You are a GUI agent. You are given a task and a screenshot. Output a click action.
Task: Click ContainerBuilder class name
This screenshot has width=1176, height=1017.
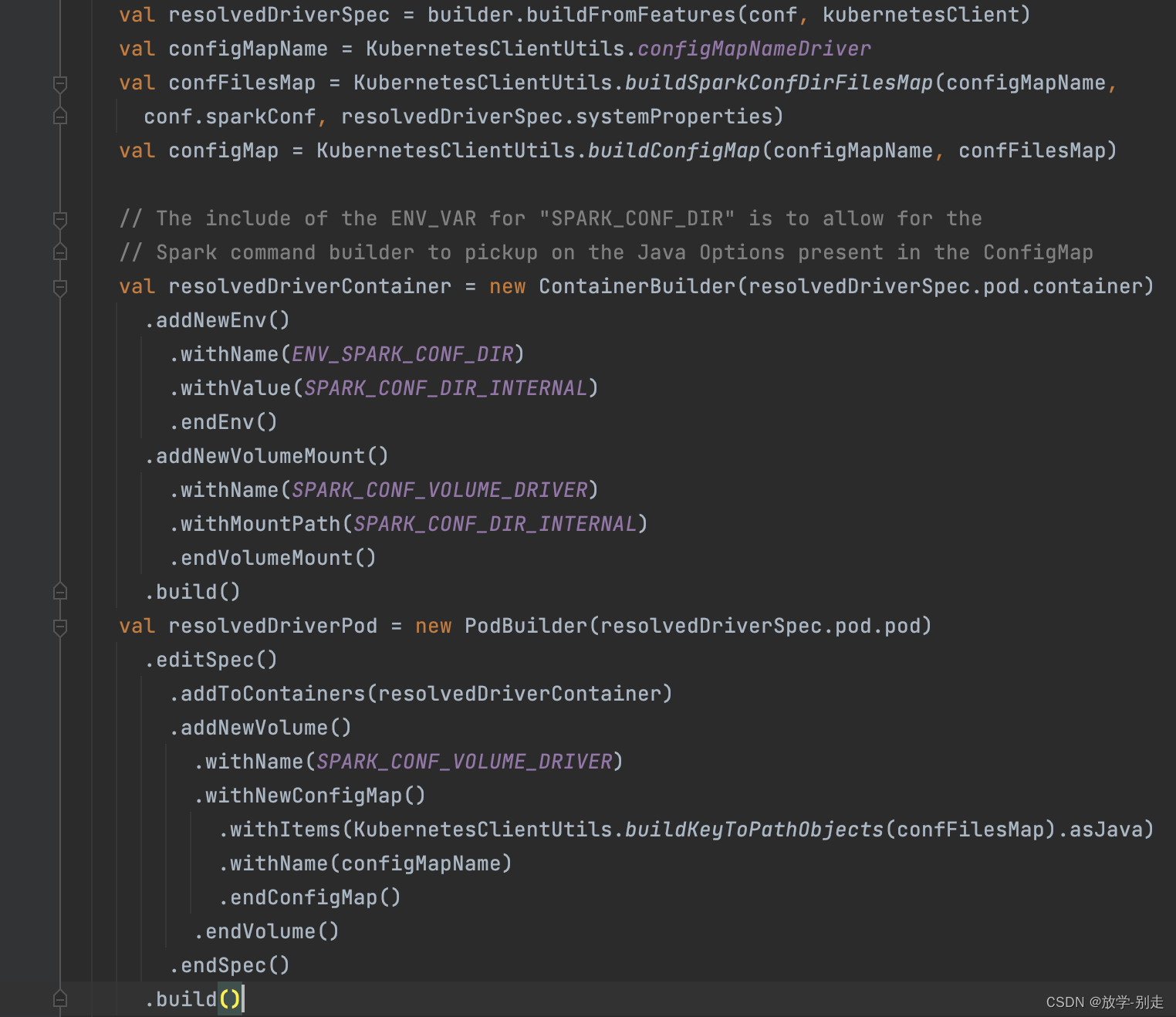(x=637, y=286)
